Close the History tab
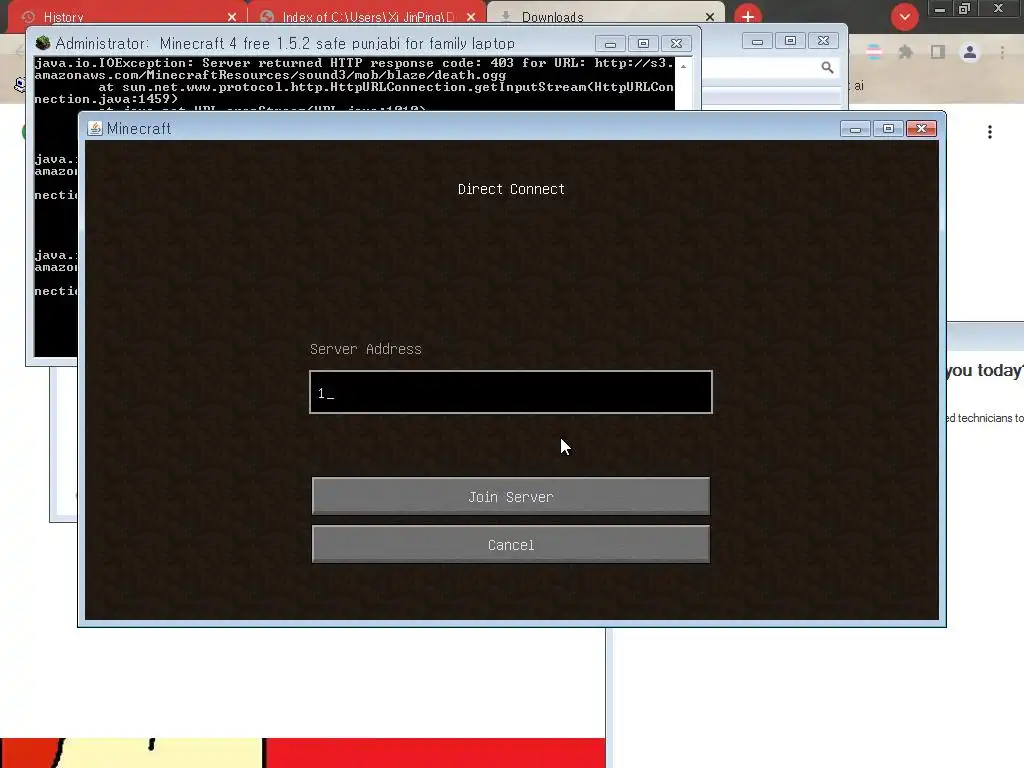Viewport: 1024px width, 768px height. coord(232,18)
